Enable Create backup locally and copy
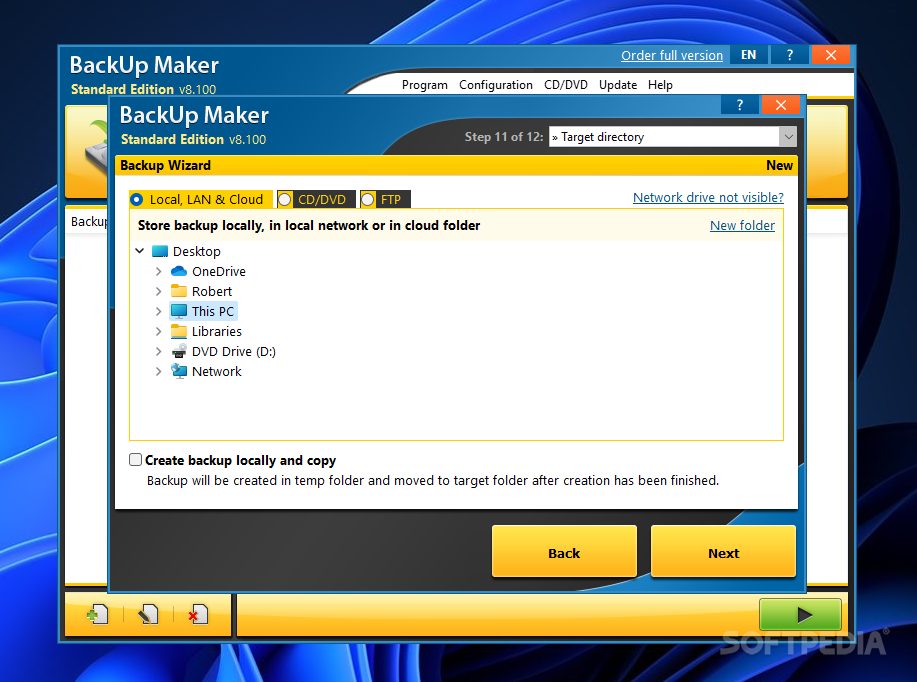The image size is (917, 682). point(136,460)
